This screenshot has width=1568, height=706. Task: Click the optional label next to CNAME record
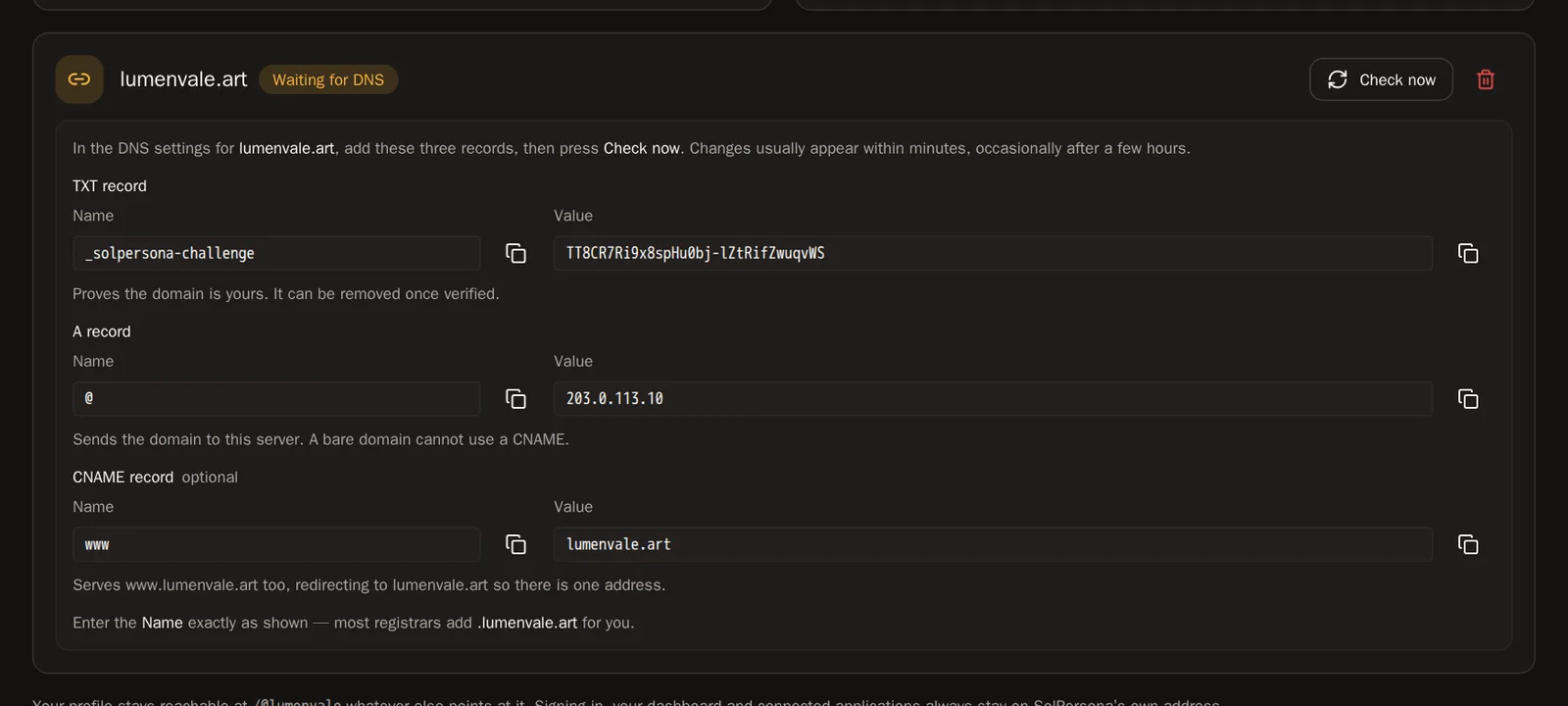pos(210,478)
